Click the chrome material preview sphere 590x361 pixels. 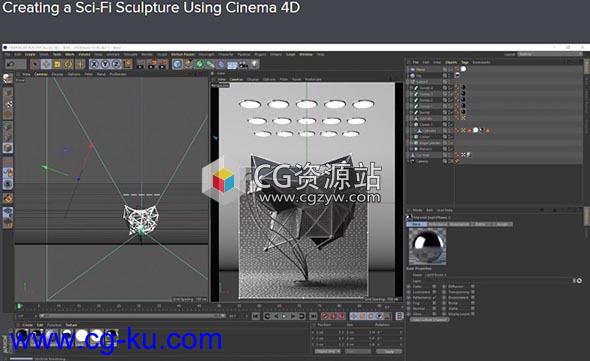pos(427,246)
